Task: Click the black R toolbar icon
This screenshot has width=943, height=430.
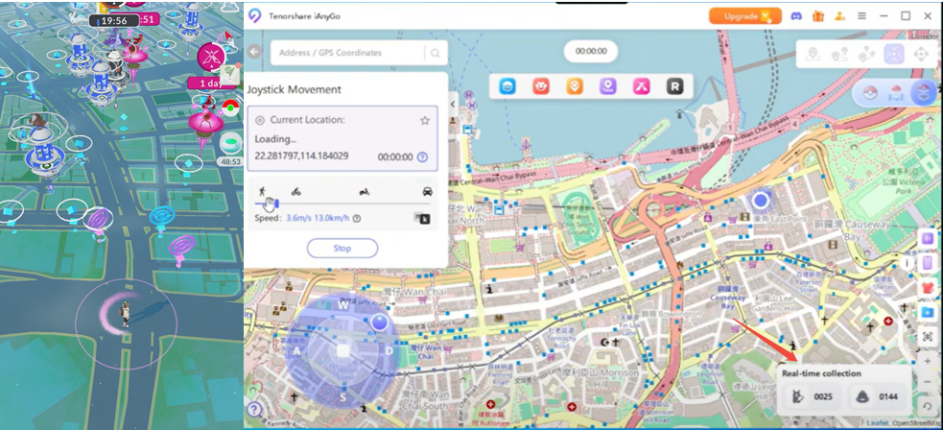Action: 675,87
